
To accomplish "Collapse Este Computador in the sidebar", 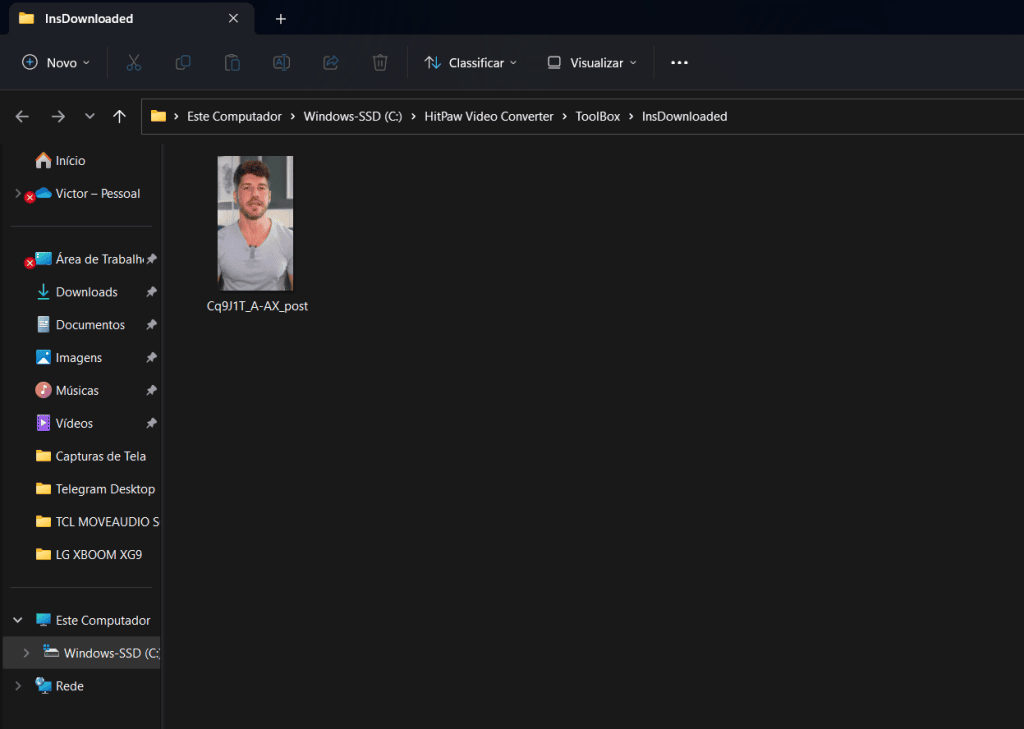I will point(16,620).
